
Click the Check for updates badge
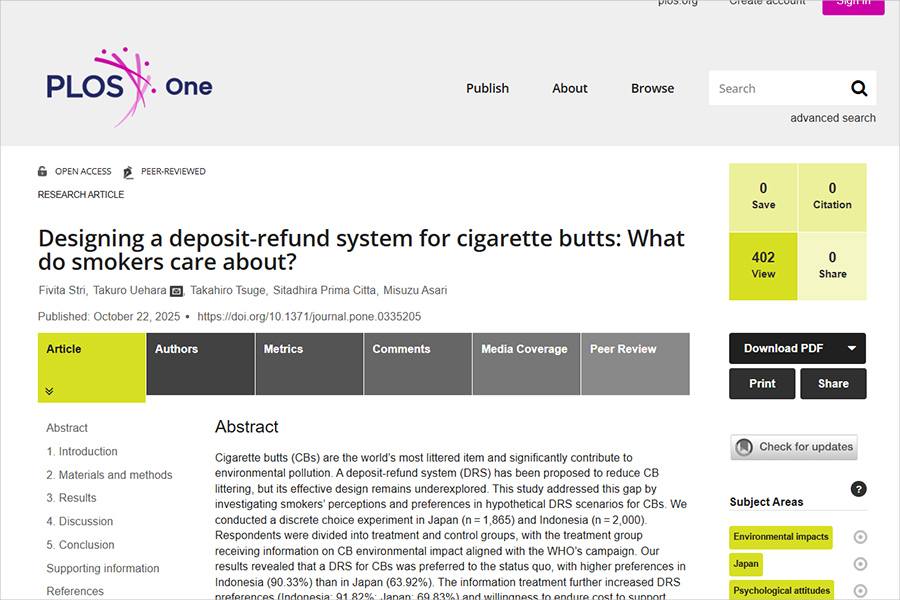(x=794, y=447)
